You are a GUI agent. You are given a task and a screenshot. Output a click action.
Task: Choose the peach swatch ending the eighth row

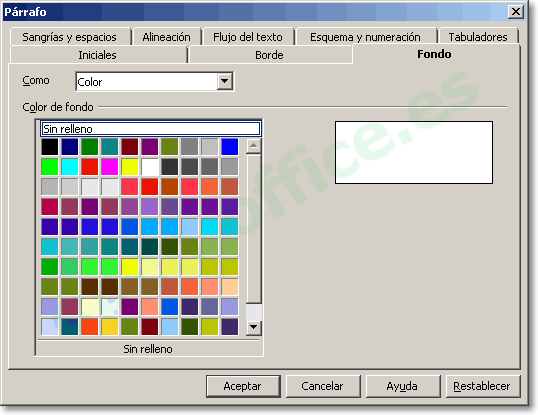pyautogui.click(x=230, y=287)
